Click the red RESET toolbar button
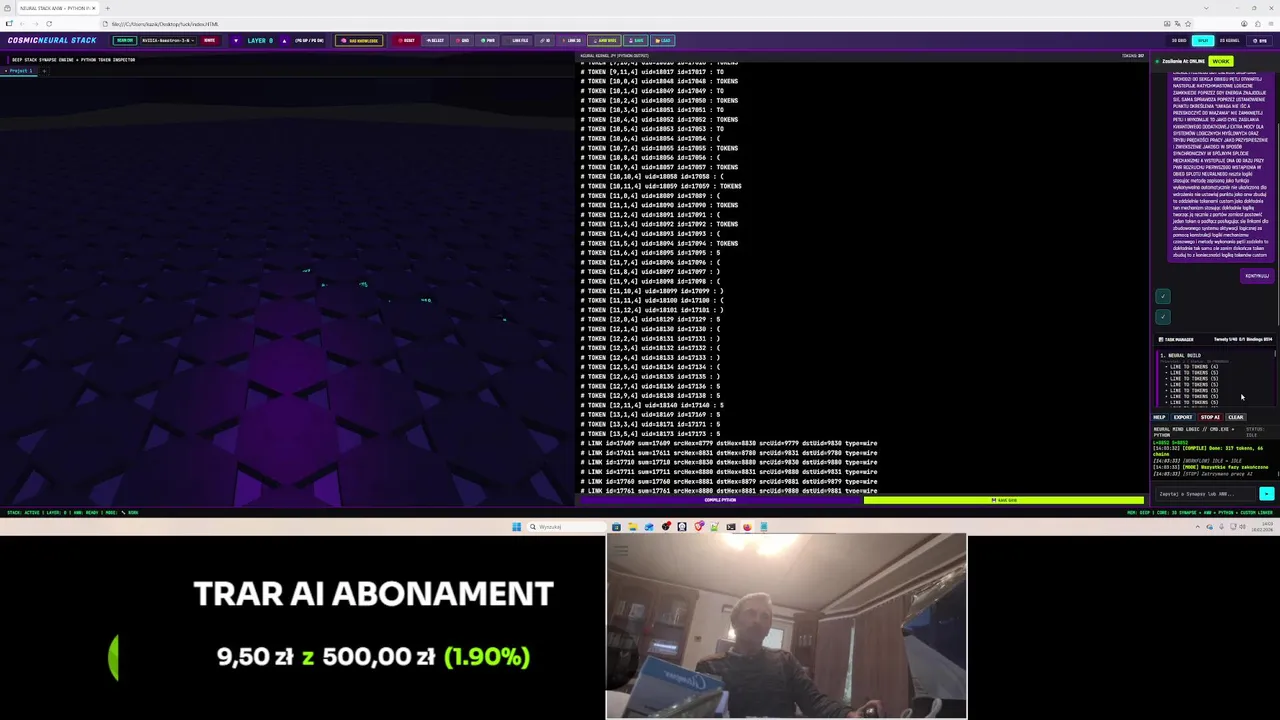 (x=406, y=41)
